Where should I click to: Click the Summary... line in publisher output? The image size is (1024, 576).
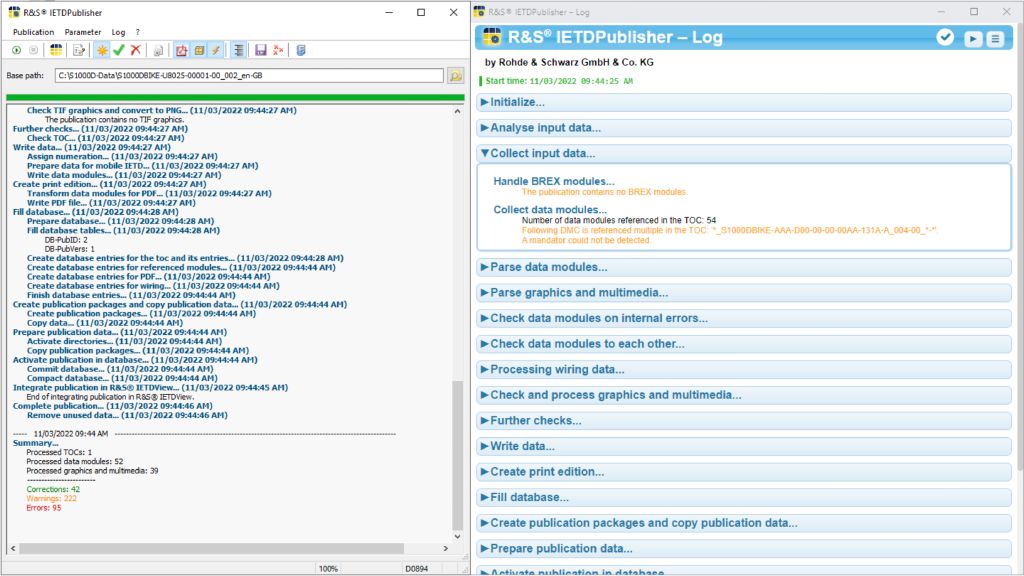[35, 443]
